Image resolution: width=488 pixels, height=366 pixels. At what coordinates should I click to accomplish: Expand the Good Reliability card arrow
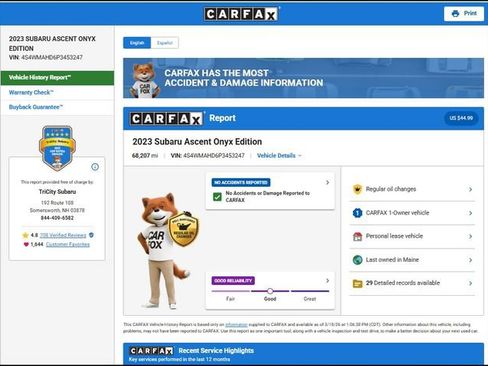(x=327, y=281)
